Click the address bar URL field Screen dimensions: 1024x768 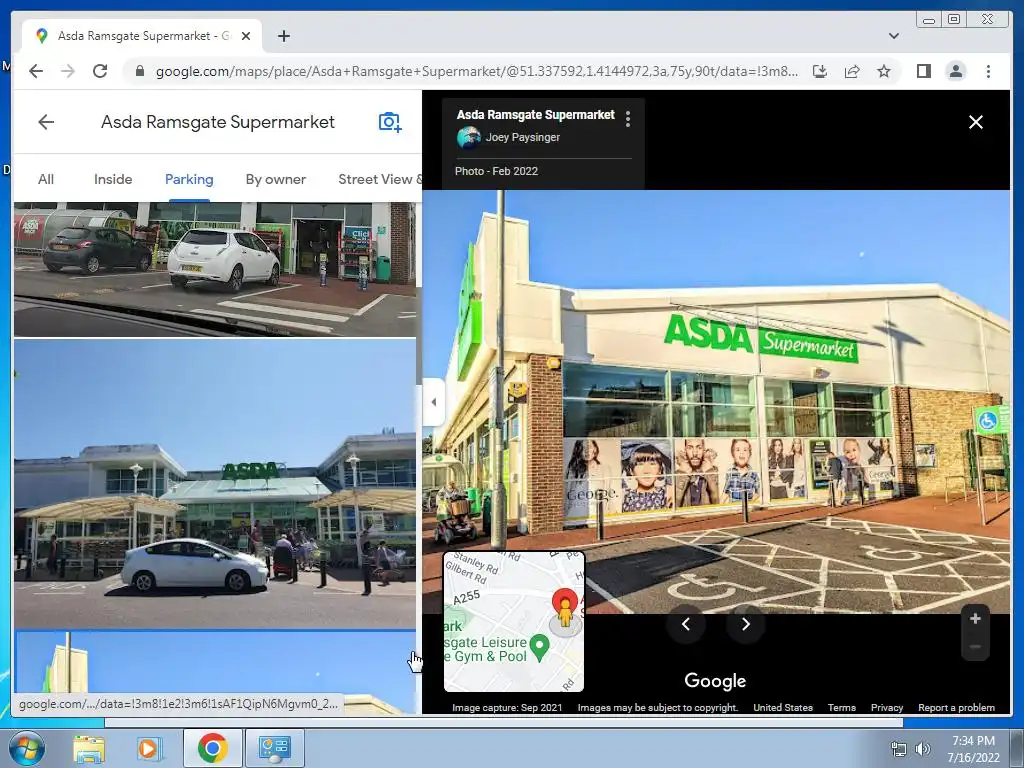(477, 71)
